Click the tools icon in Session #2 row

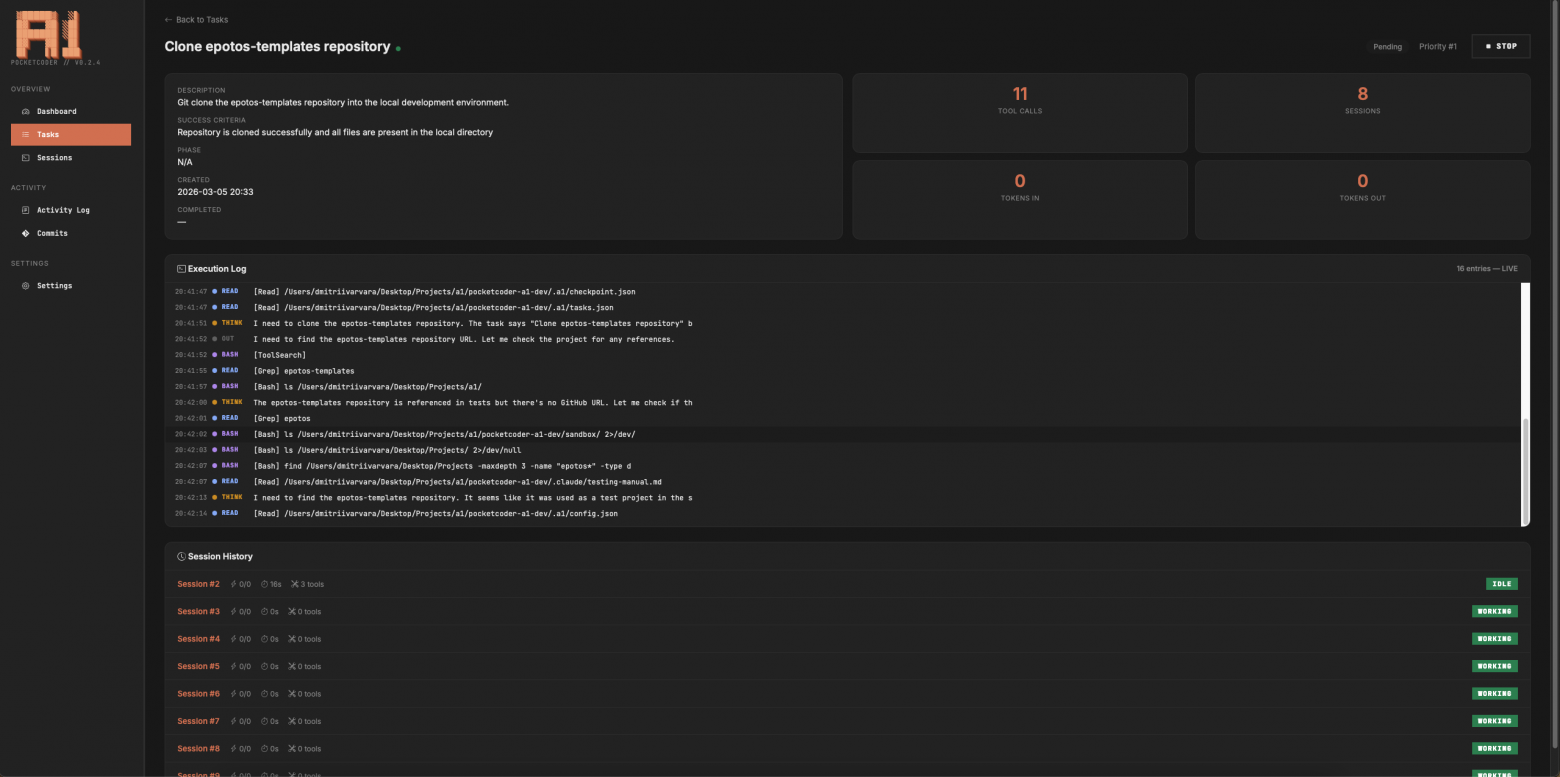click(295, 584)
